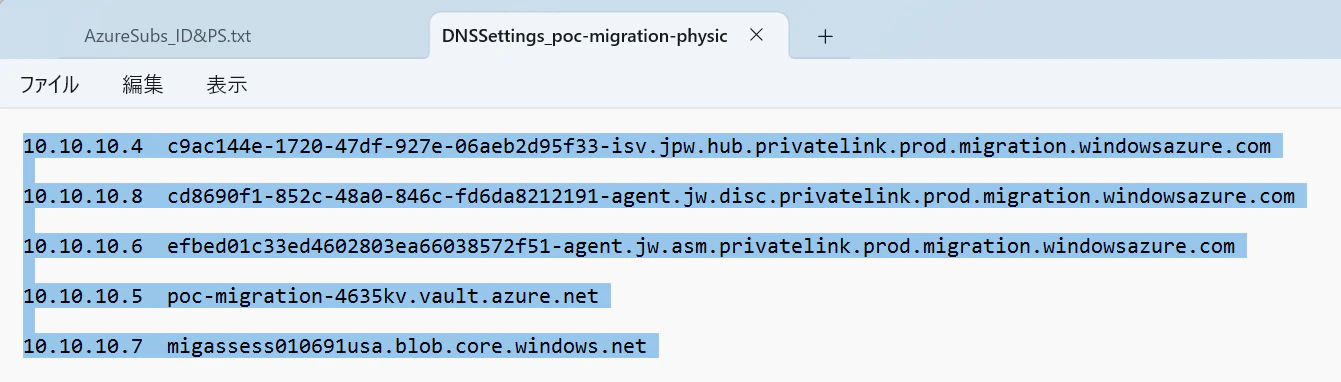Click the IP address 10.10.10.6
Screen dimensions: 1341x382
pyautogui.click(x=83, y=247)
